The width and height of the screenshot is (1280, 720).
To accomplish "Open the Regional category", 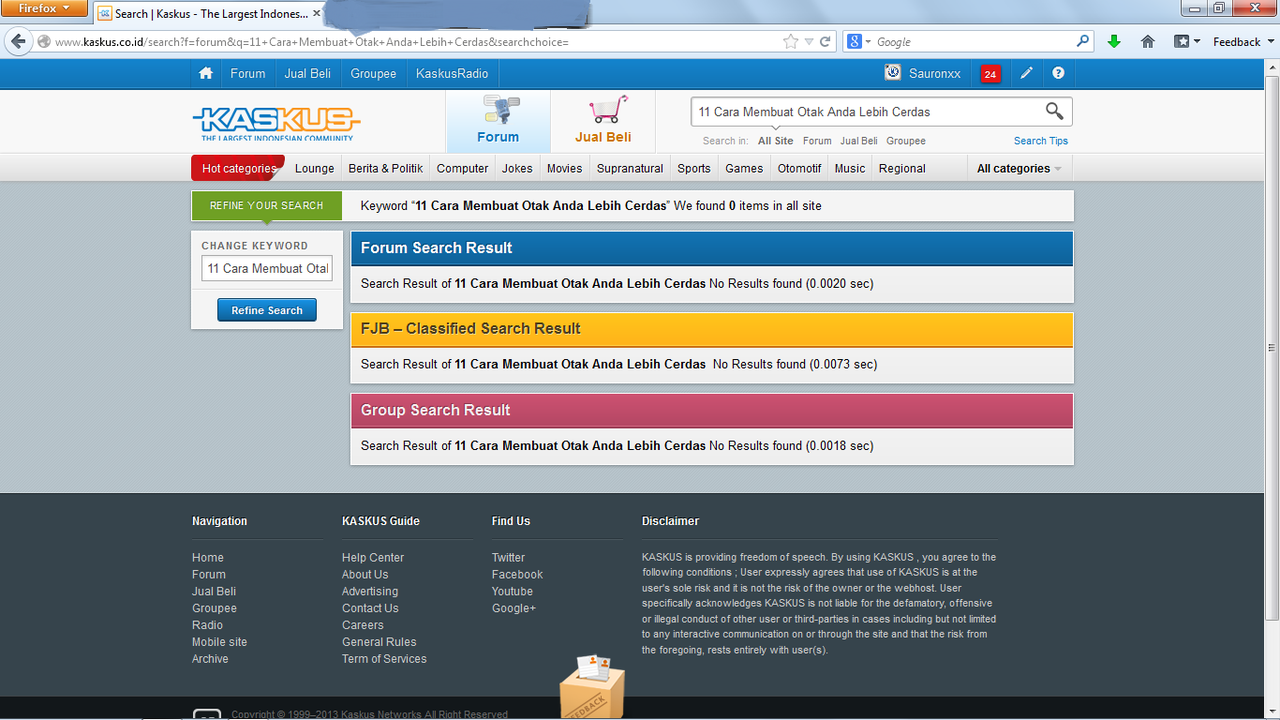I will click(902, 168).
